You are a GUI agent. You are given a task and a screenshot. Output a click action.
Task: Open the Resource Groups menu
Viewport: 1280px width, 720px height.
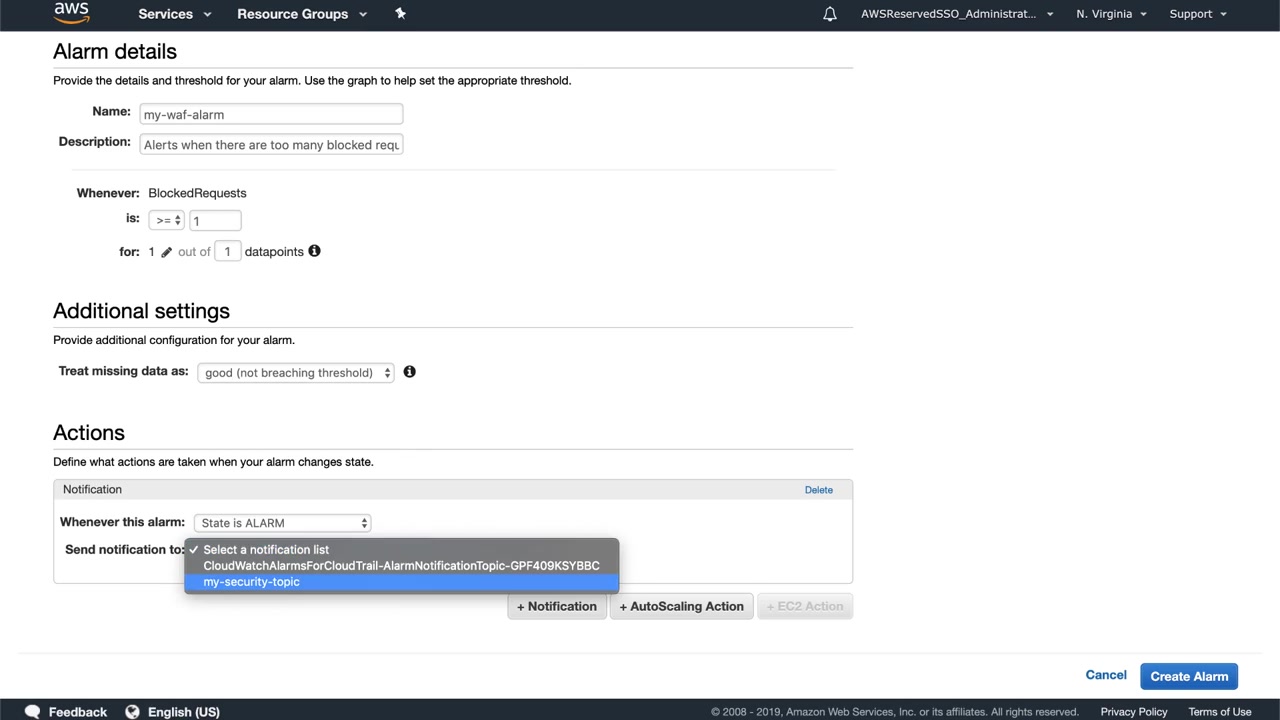coord(301,14)
